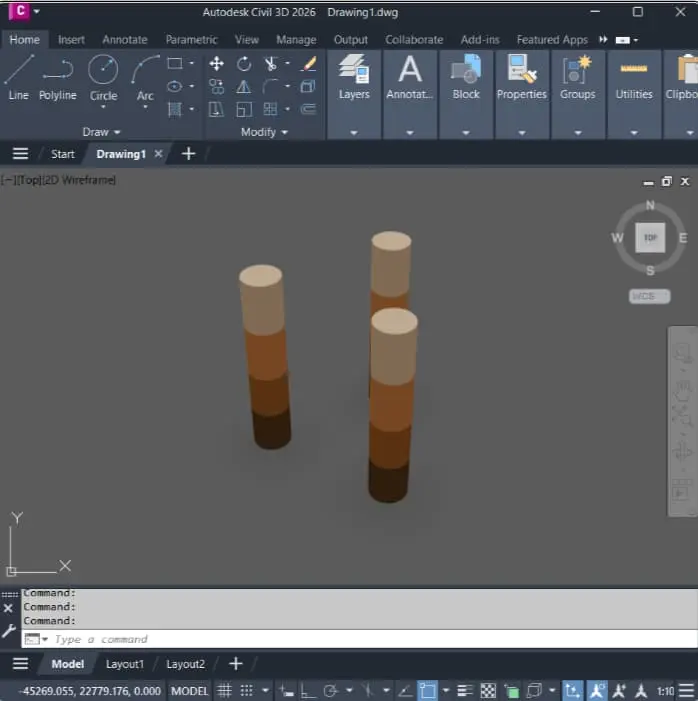Open the Rectangle tool dropdown arrow
The height and width of the screenshot is (701, 698).
(192, 63)
